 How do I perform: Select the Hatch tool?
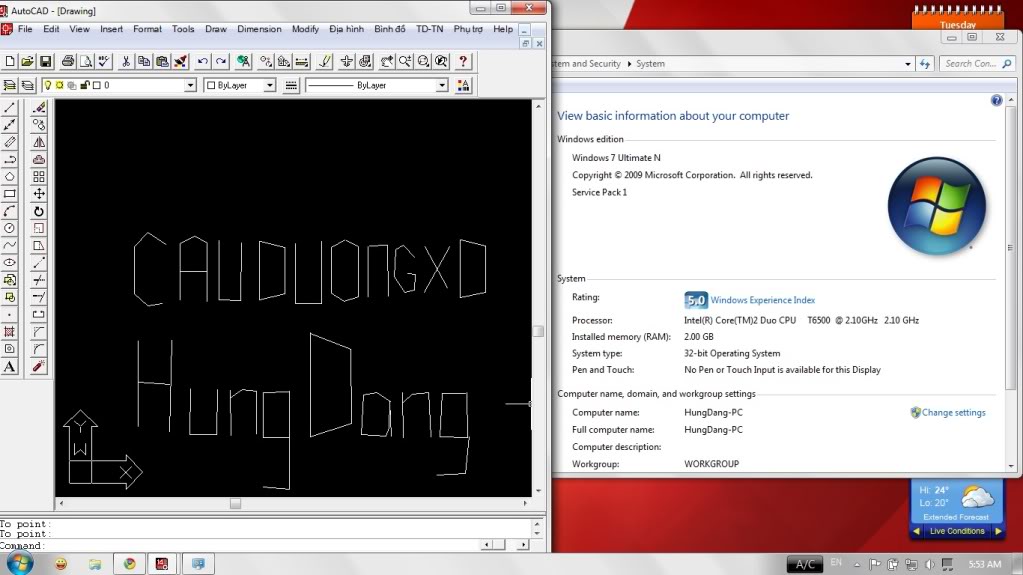(10, 332)
